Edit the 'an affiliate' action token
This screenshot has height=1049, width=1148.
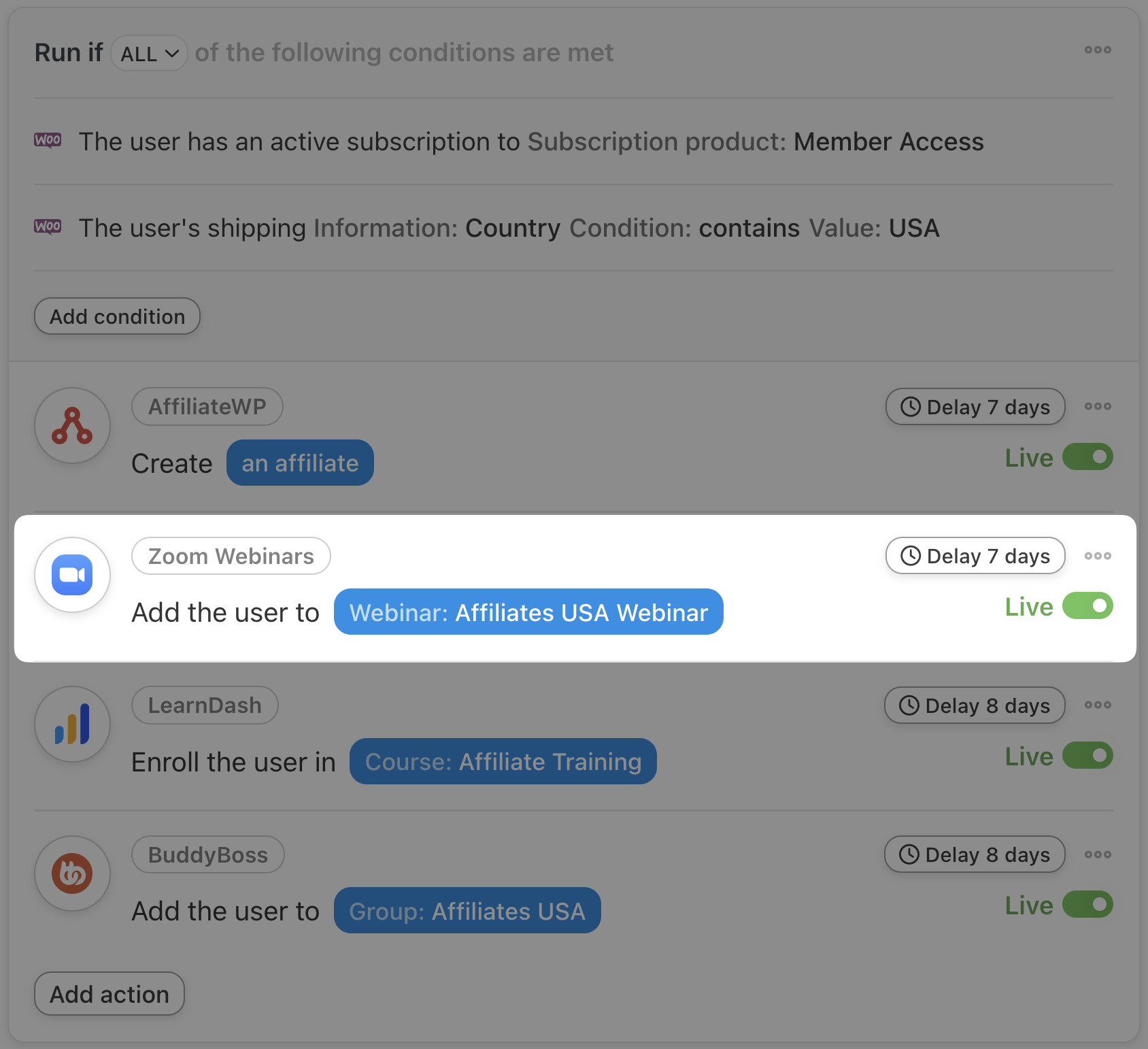(300, 463)
